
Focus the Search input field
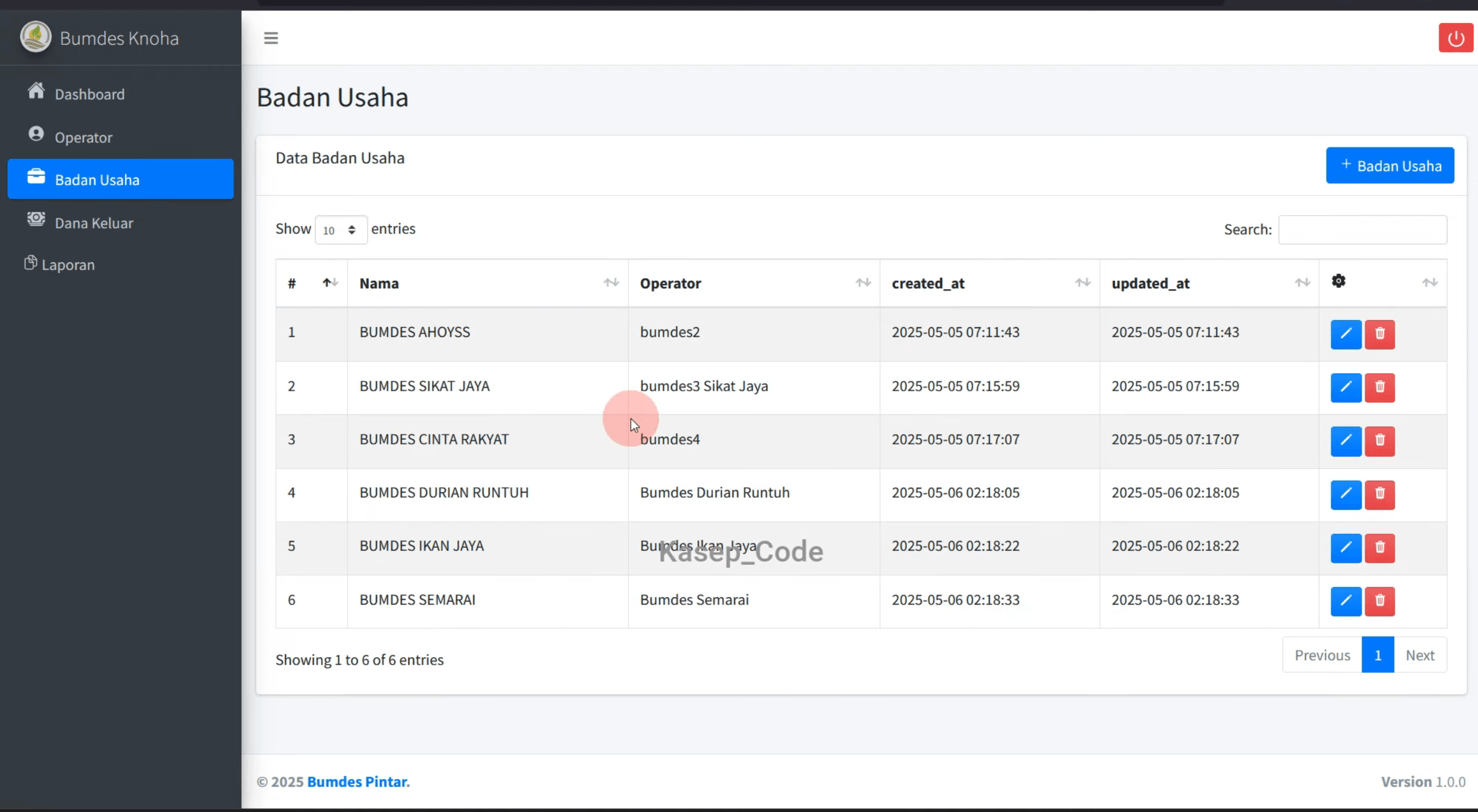point(1362,230)
